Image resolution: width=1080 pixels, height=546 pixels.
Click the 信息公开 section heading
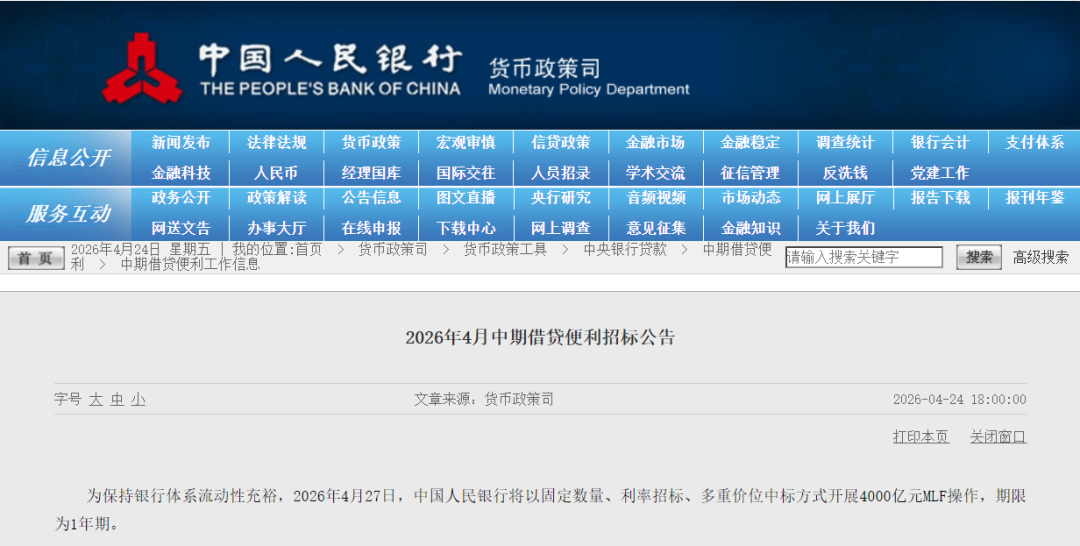point(68,158)
